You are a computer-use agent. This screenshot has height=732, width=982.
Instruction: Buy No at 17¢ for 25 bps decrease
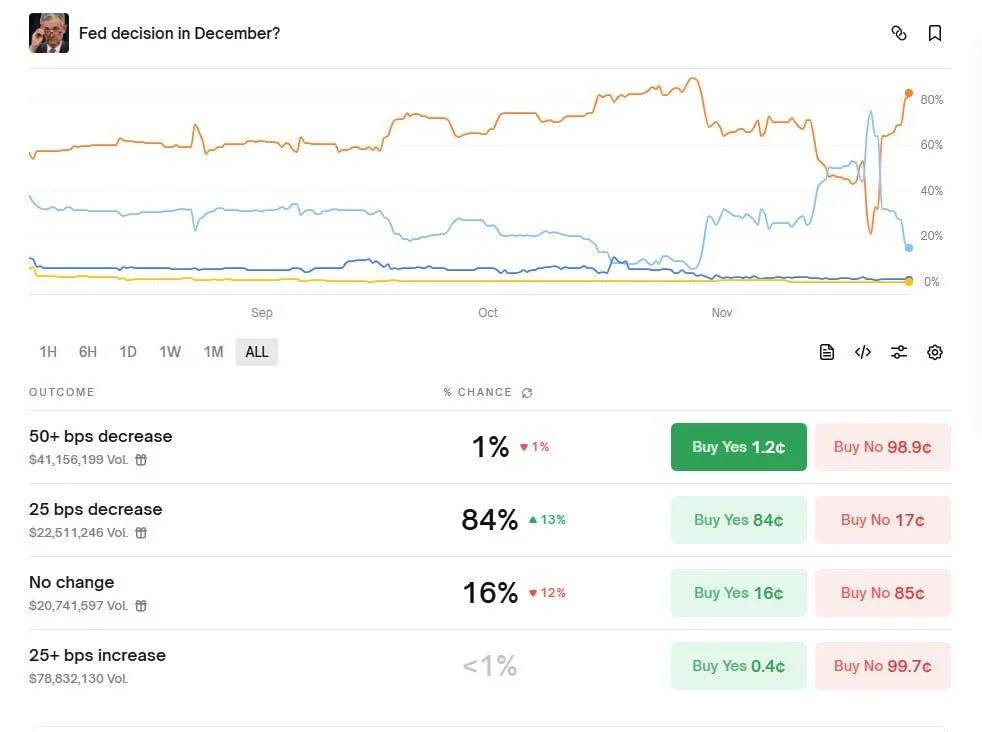(x=882, y=520)
